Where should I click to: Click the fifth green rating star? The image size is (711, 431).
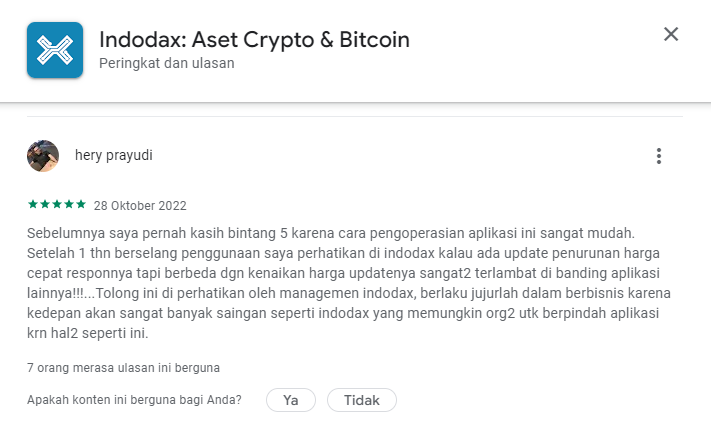click(80, 205)
